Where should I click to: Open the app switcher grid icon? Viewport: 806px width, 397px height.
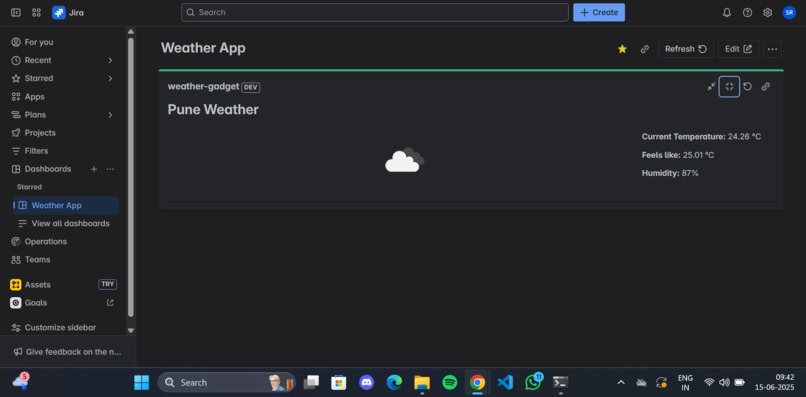[x=36, y=12]
